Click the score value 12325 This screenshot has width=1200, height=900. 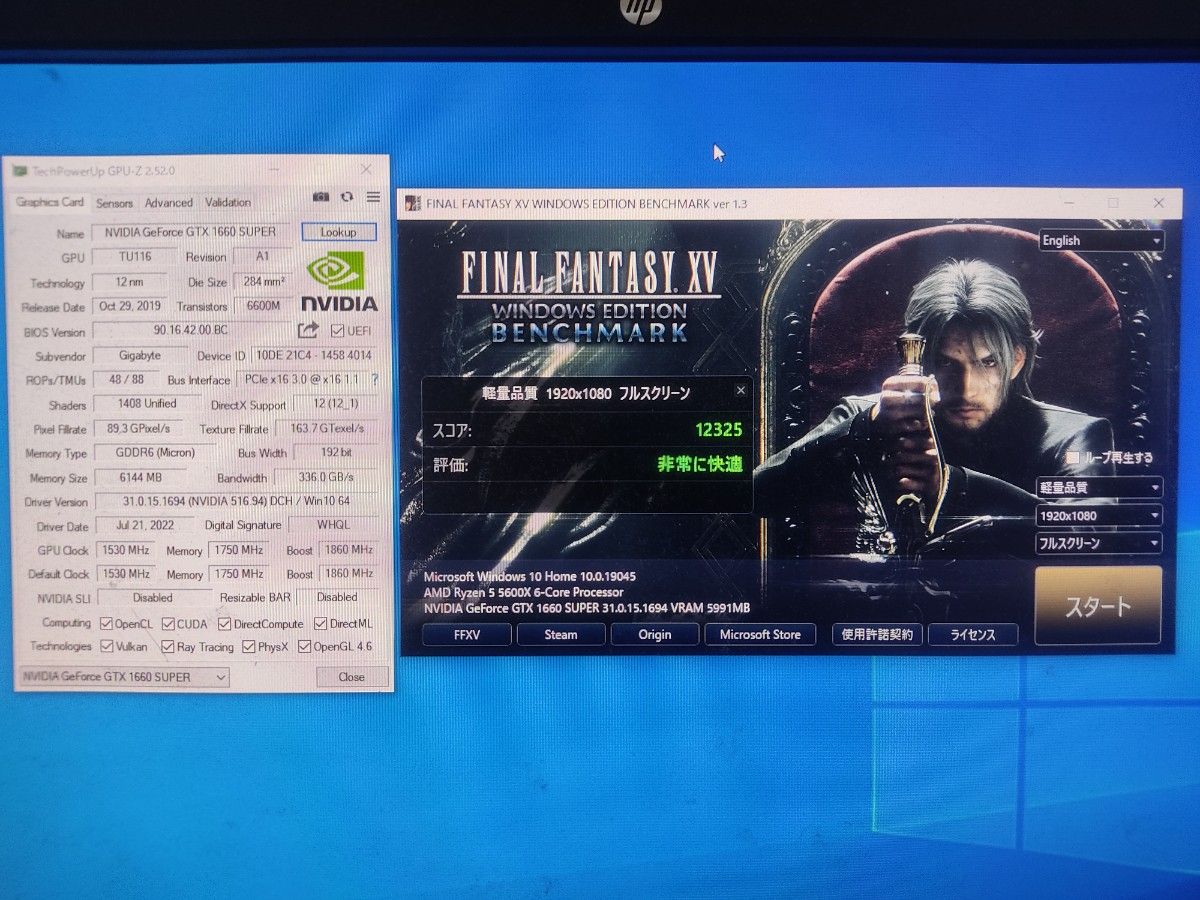[x=719, y=430]
